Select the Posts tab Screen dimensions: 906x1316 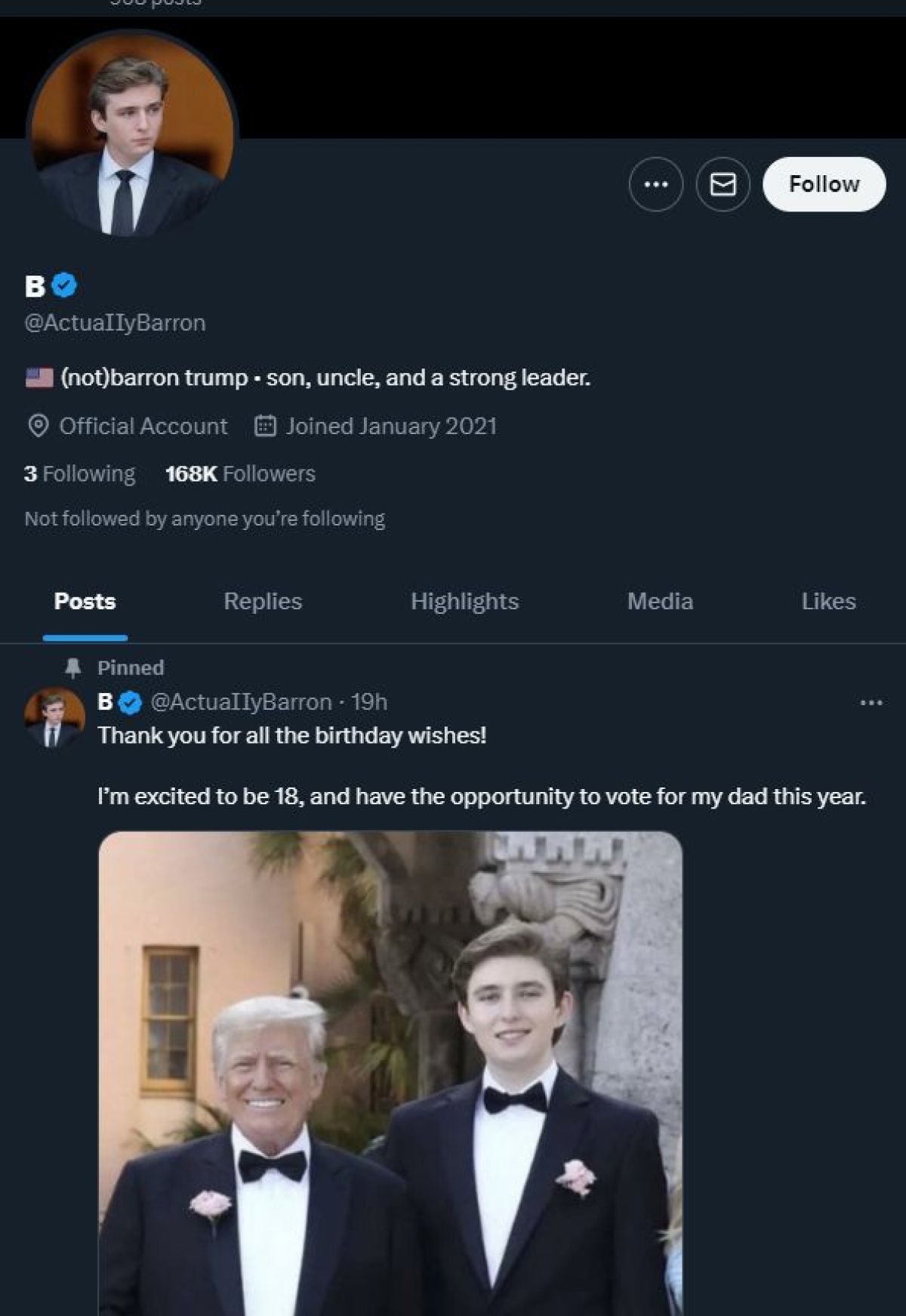(x=85, y=601)
